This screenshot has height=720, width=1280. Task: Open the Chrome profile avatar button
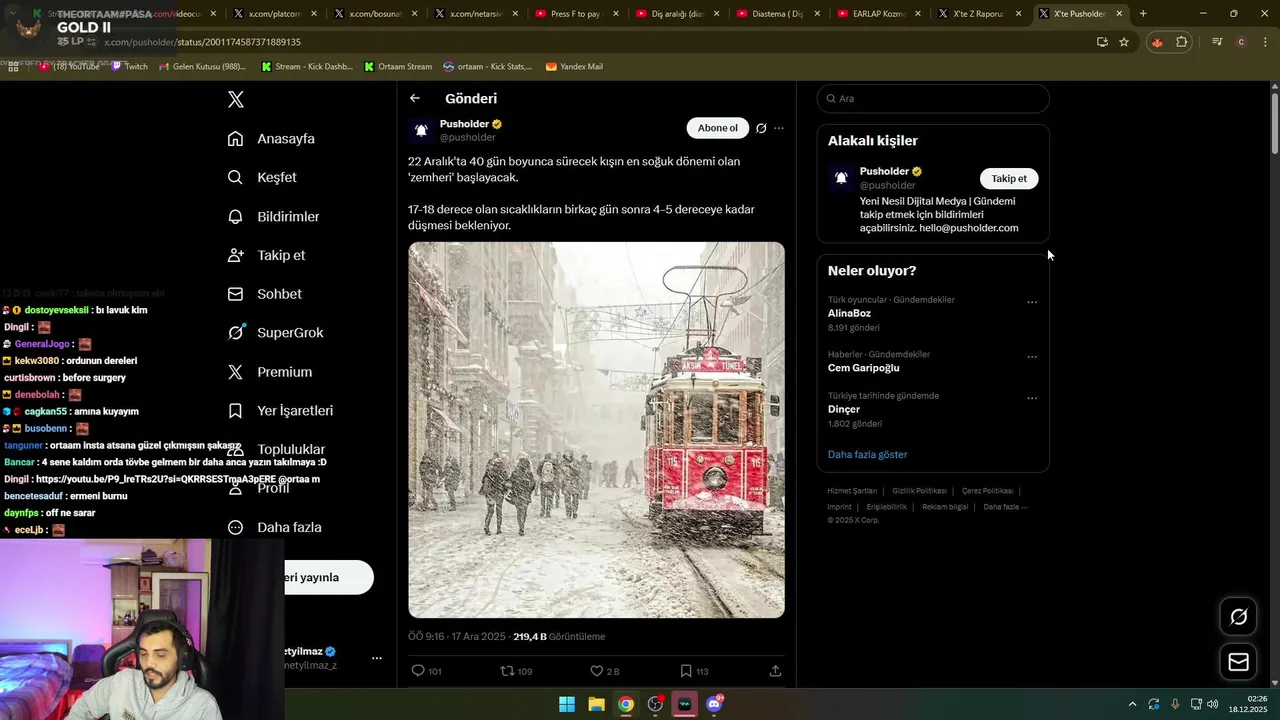click(x=1241, y=42)
